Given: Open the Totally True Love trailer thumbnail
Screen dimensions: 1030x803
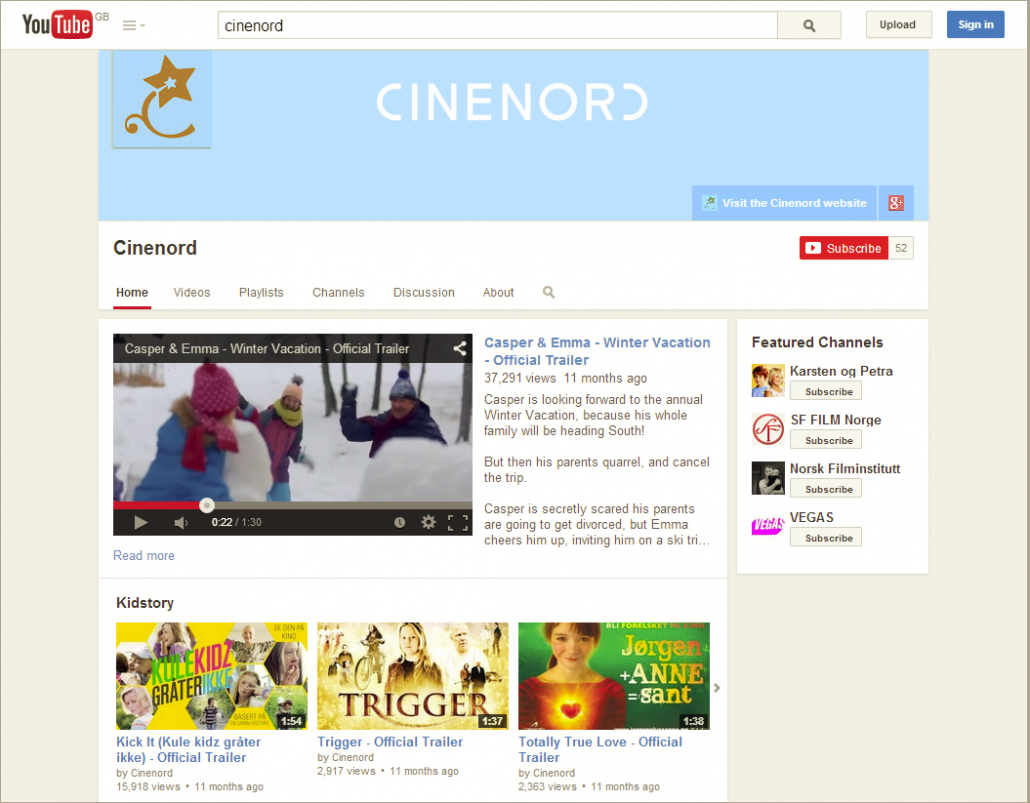Looking at the screenshot, I should (x=614, y=676).
